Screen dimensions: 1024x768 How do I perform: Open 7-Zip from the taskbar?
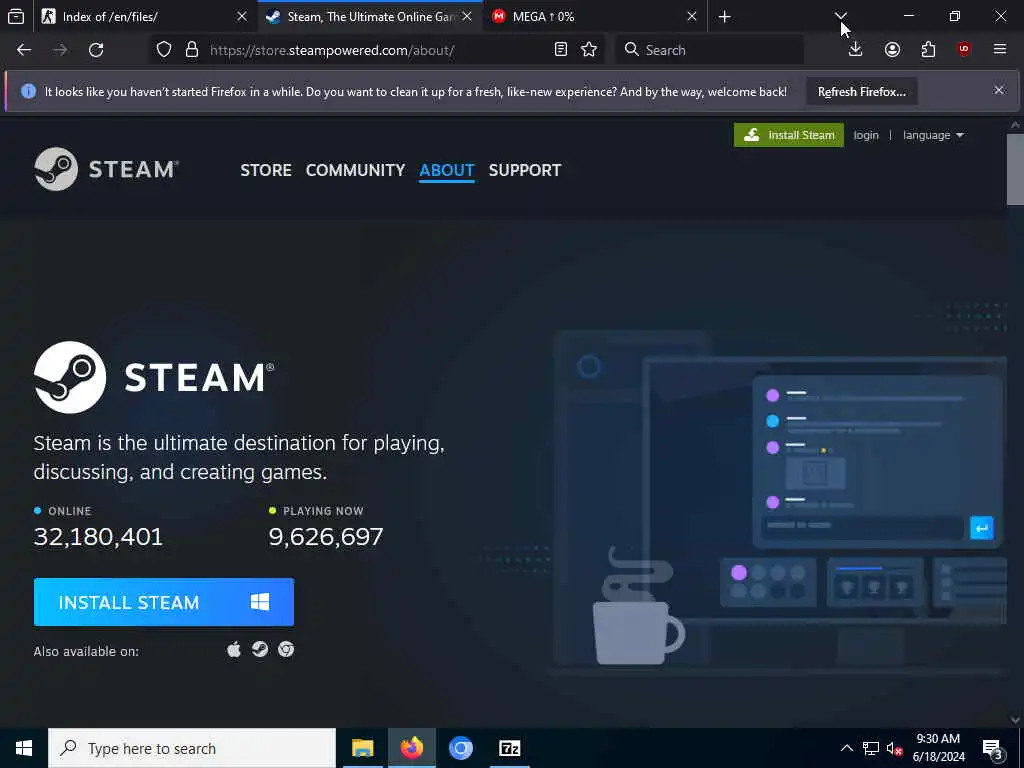click(x=509, y=748)
